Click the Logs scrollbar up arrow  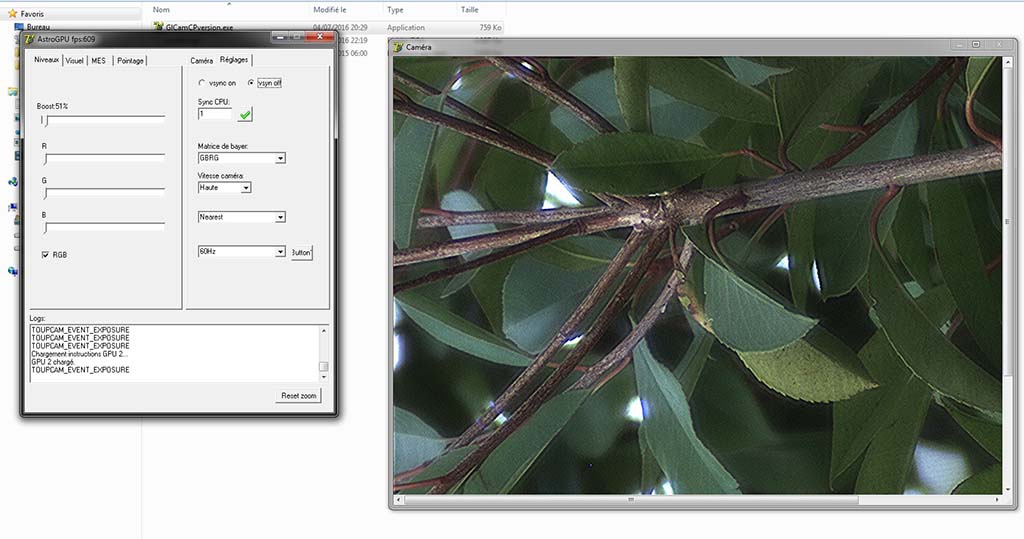(324, 332)
